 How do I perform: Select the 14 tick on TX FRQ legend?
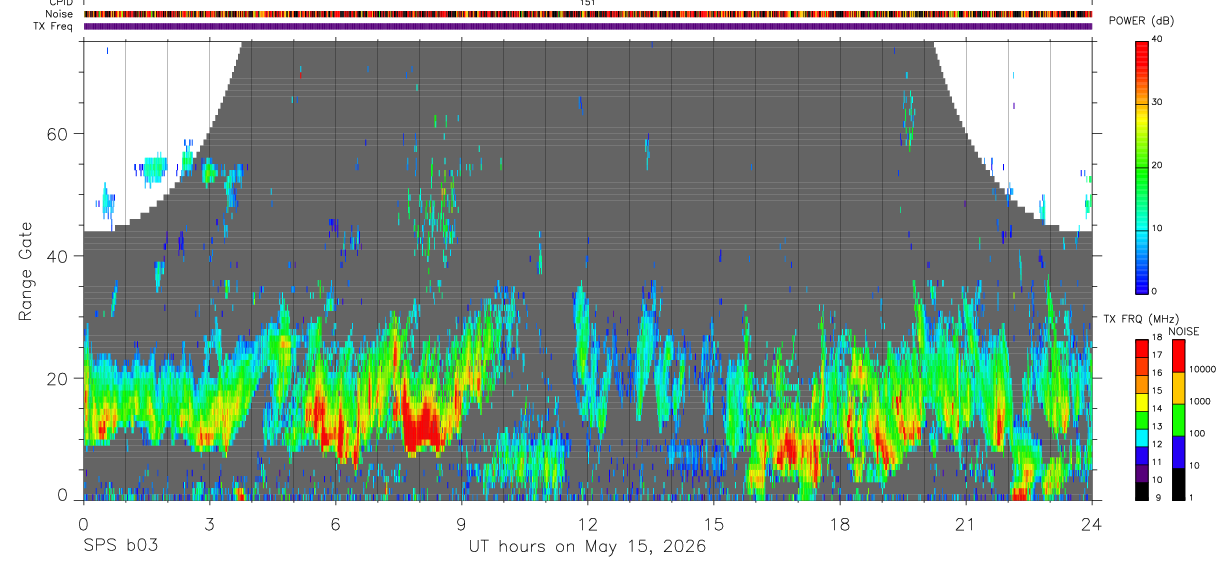point(1158,409)
